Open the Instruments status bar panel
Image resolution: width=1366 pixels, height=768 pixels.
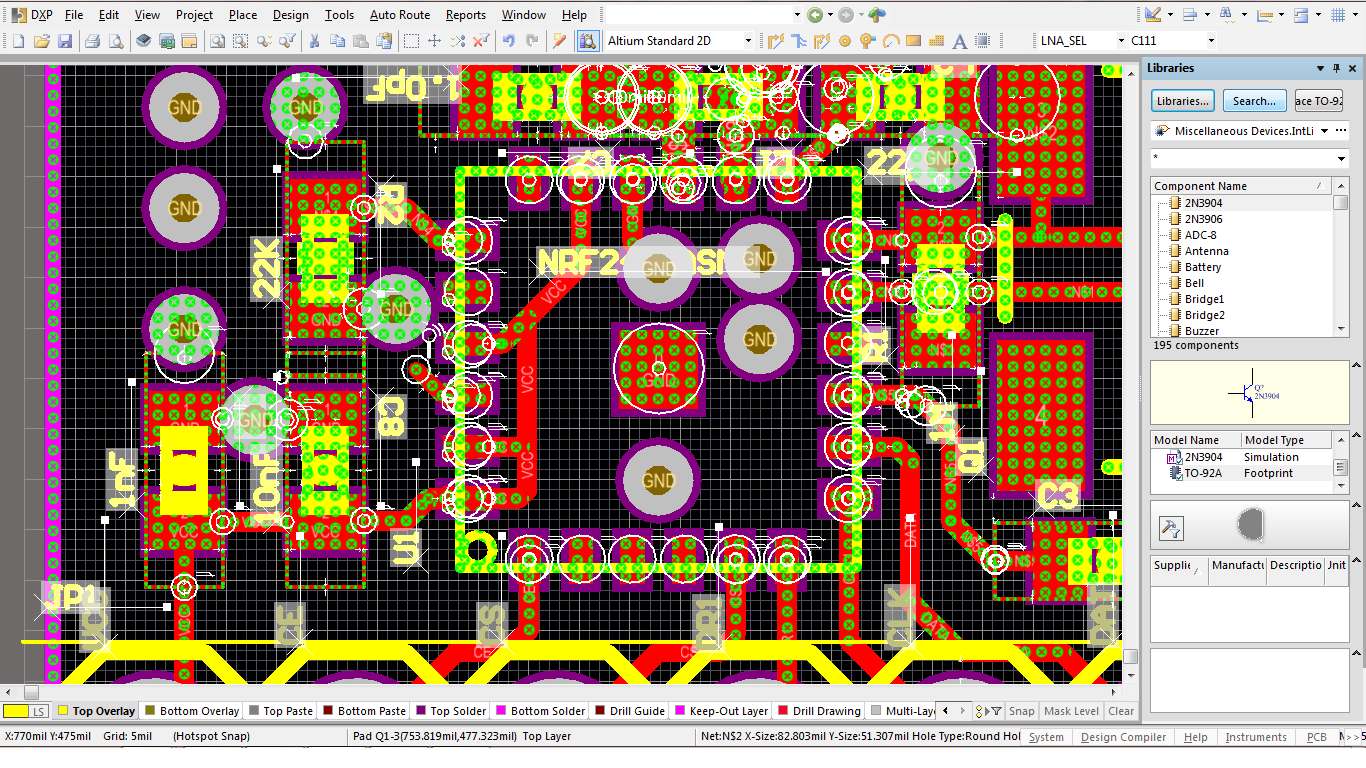(x=1255, y=737)
